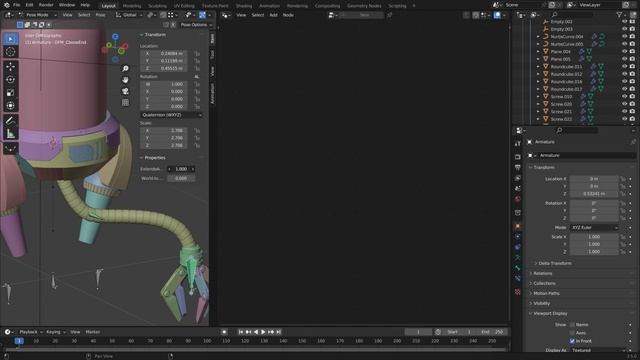Enable the Show Name checkbox
The width and height of the screenshot is (640, 360).
pyautogui.click(x=572, y=325)
